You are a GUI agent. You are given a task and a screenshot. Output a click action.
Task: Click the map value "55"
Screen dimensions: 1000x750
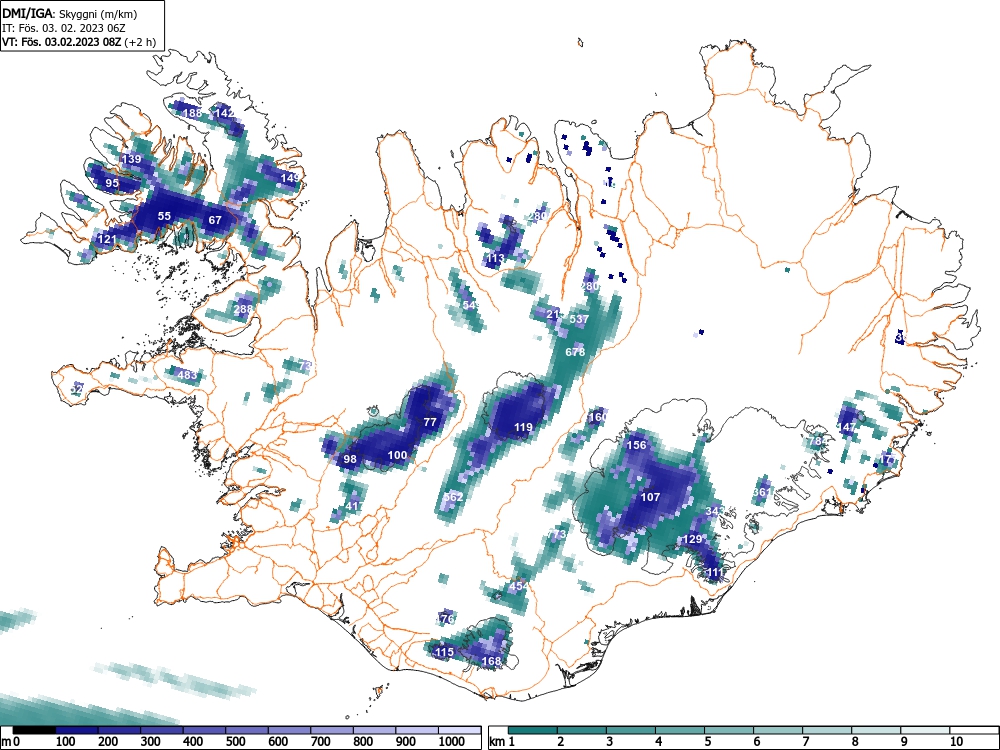164,216
